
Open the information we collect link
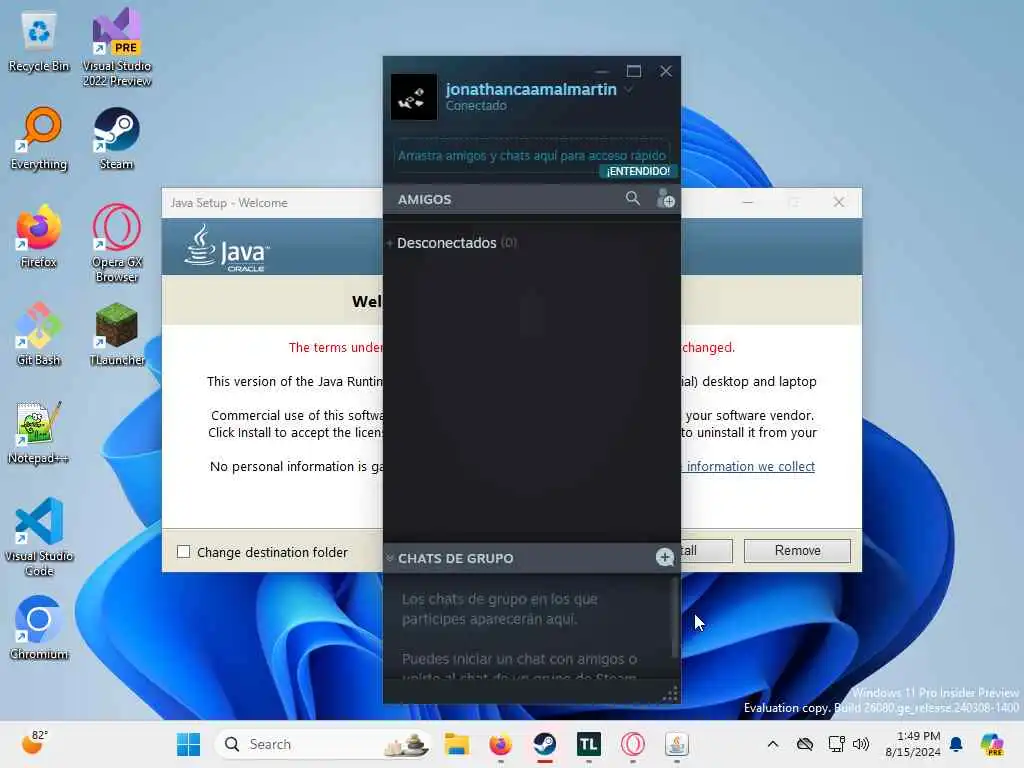coord(748,466)
